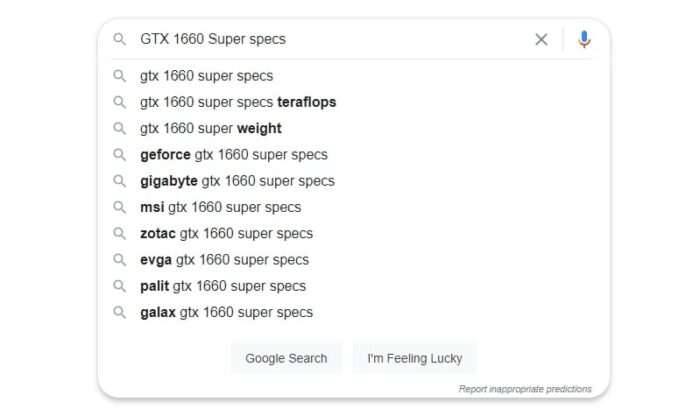The height and width of the screenshot is (409, 700).
Task: Clear the search text with X
Action: 541,39
